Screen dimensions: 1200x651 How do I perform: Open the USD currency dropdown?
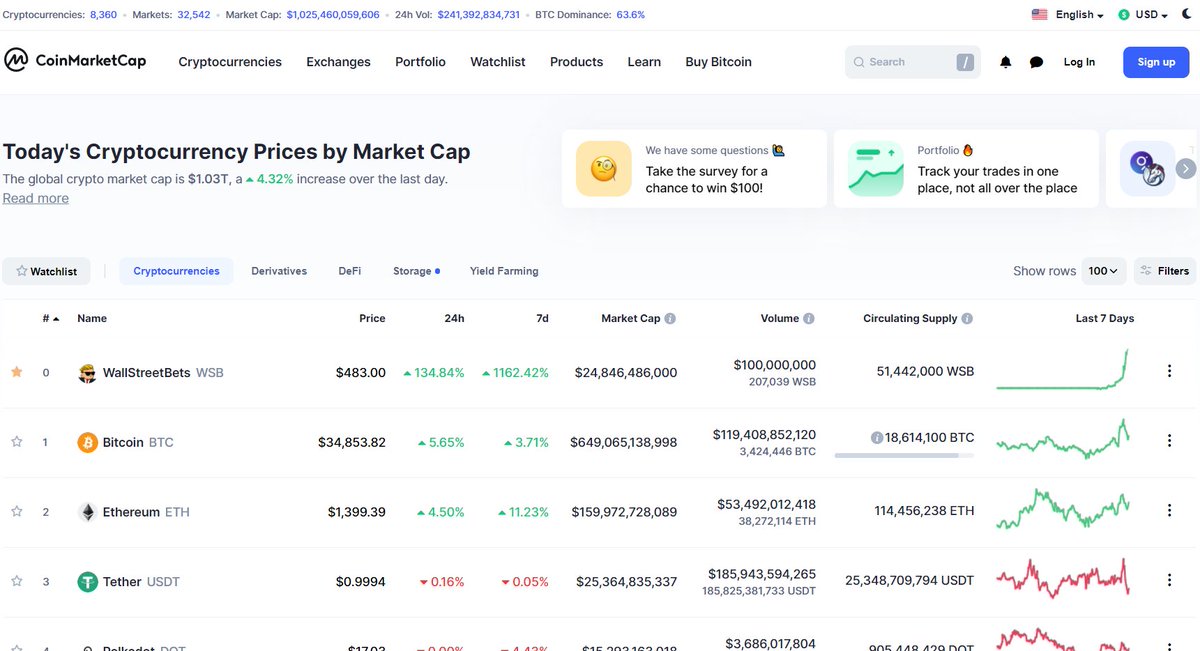tap(1152, 15)
